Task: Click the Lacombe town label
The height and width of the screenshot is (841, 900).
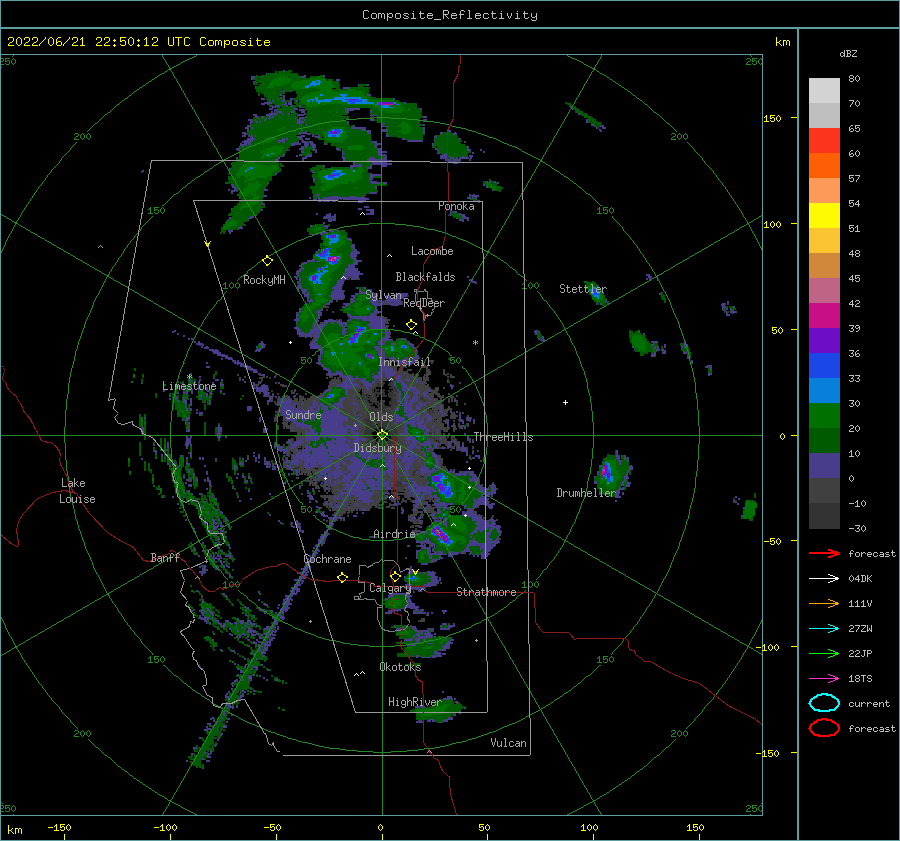Action: (x=432, y=251)
